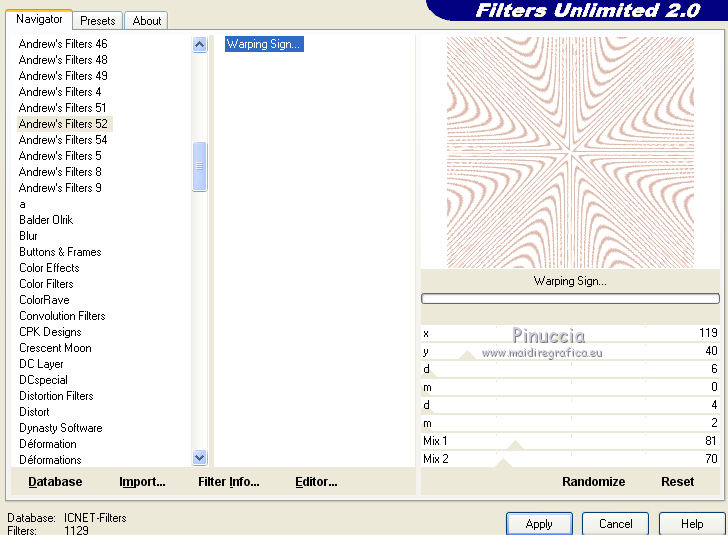Click the Import... button
The image size is (728, 535).
point(142,482)
